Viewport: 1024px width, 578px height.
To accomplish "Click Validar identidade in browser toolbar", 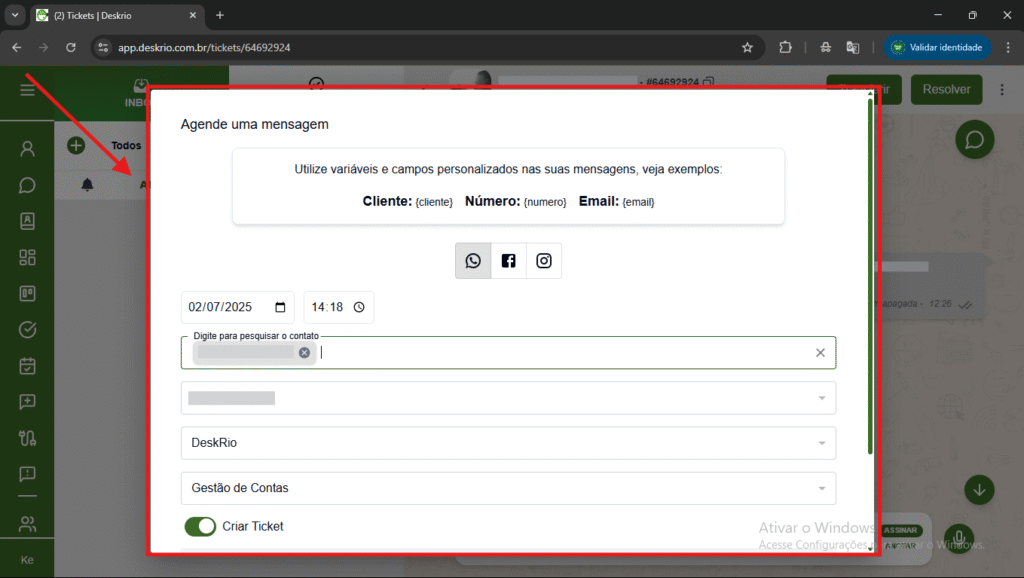I will 937,48.
